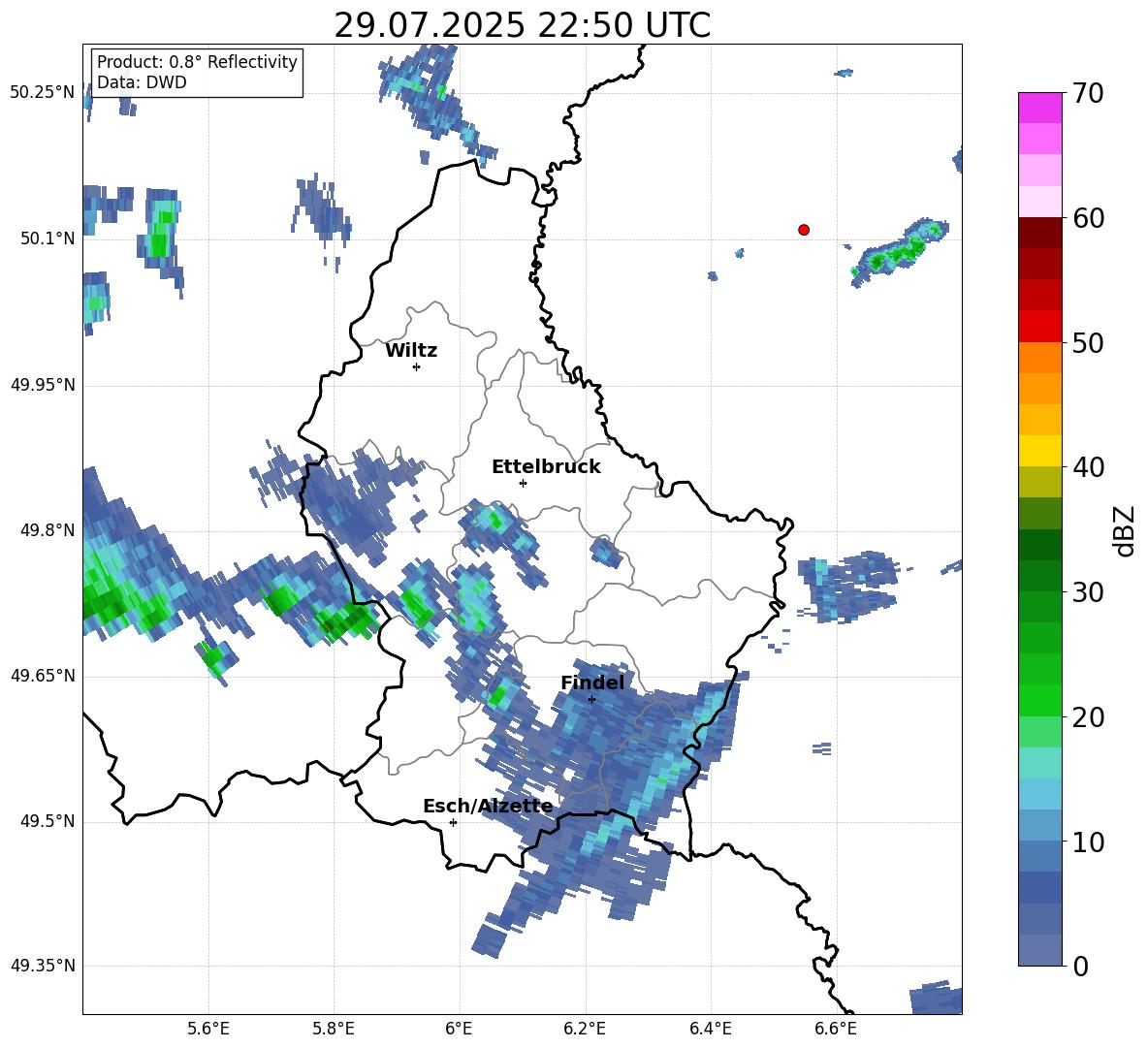Image resolution: width=1148 pixels, height=1048 pixels.
Task: Select the Ettelbruck city label
Action: 546,467
